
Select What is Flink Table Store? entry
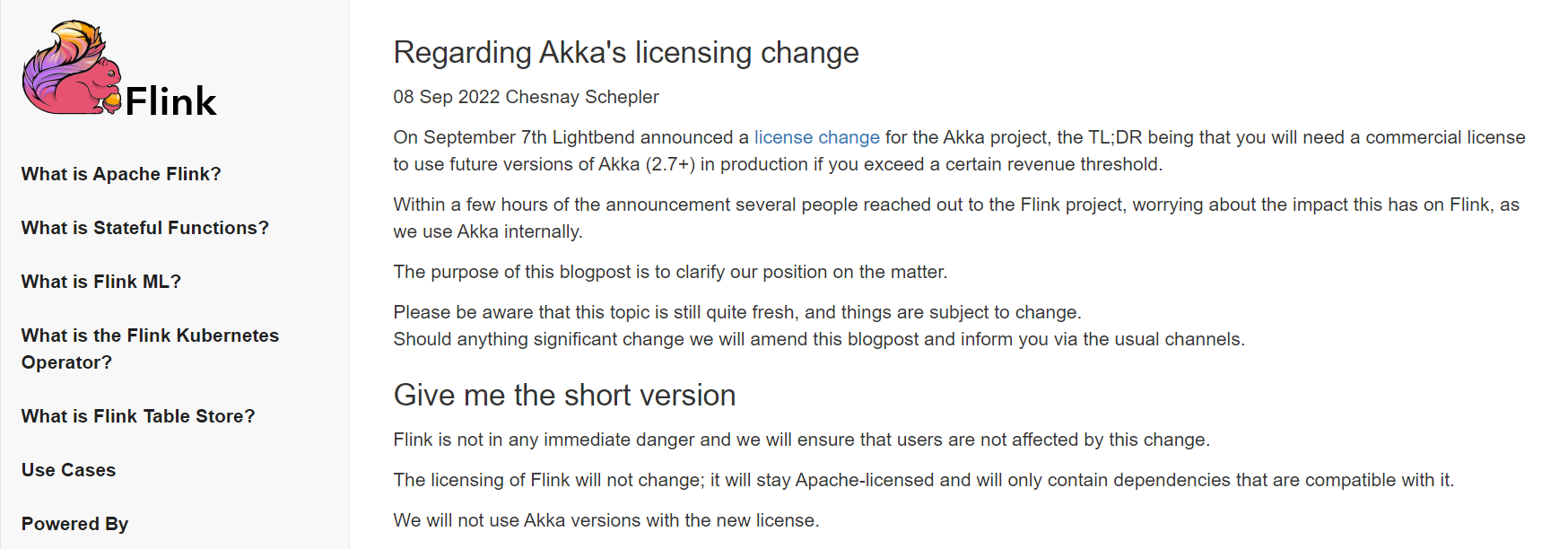tap(138, 416)
